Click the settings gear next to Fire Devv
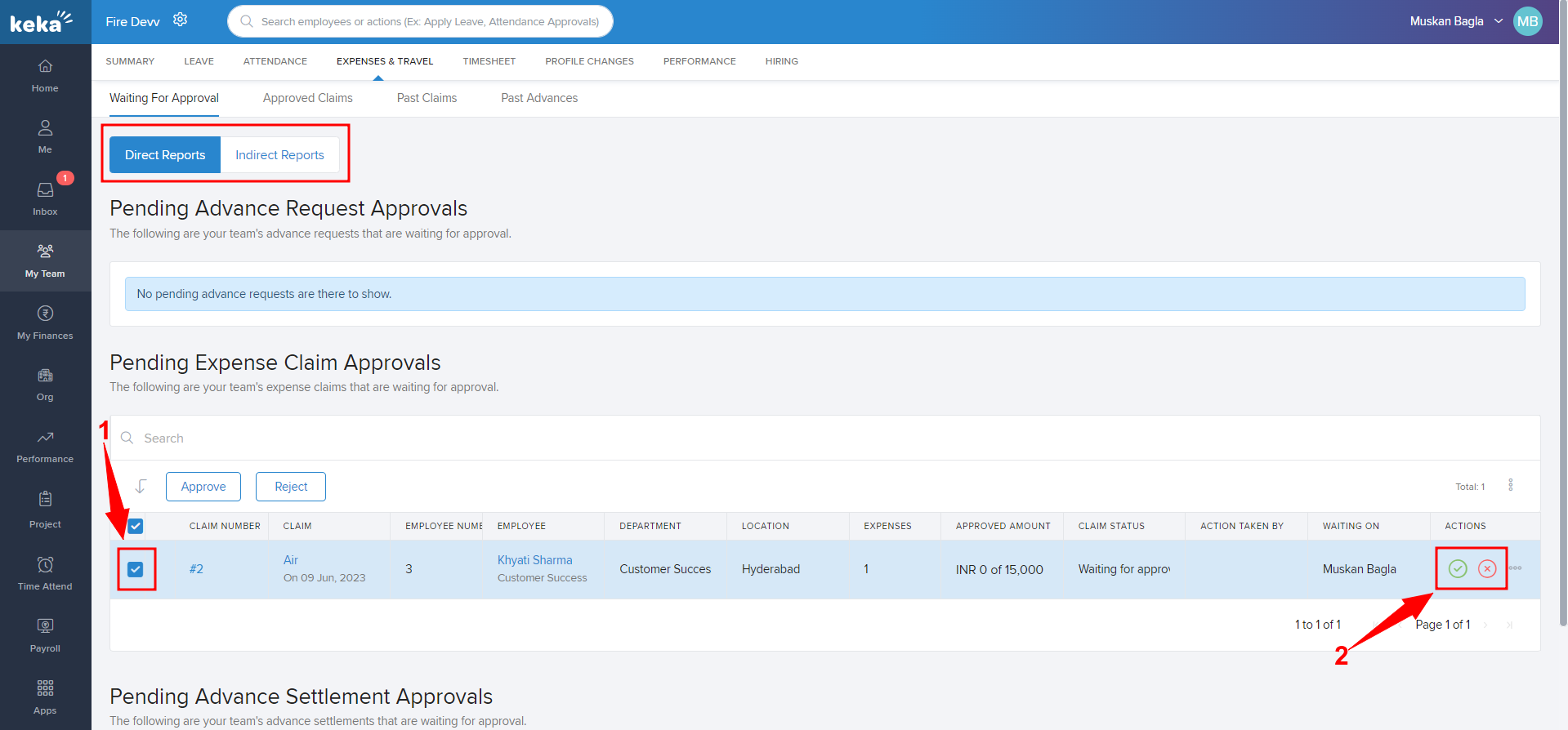 click(181, 20)
